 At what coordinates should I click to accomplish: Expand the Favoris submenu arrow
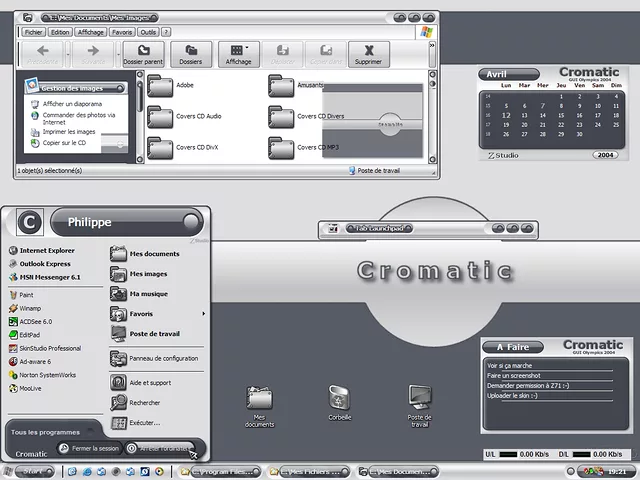tap(203, 314)
